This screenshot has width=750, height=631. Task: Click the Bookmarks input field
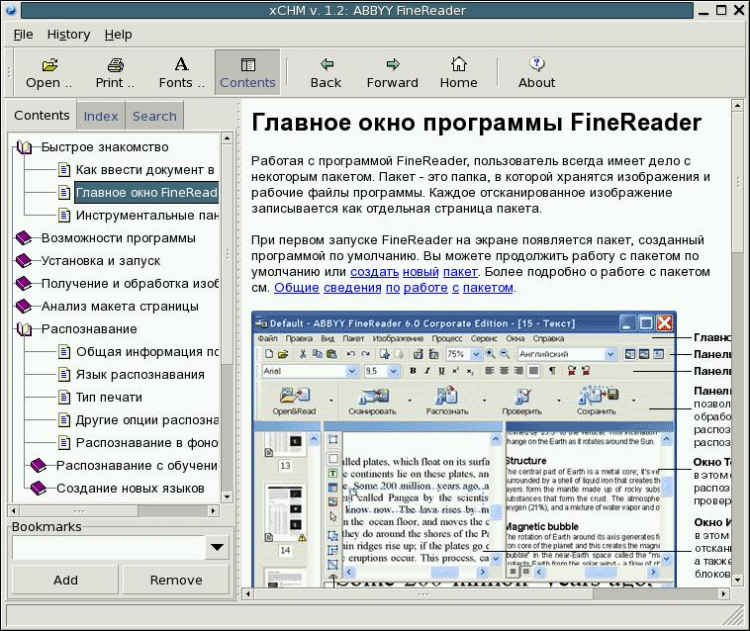(109, 547)
